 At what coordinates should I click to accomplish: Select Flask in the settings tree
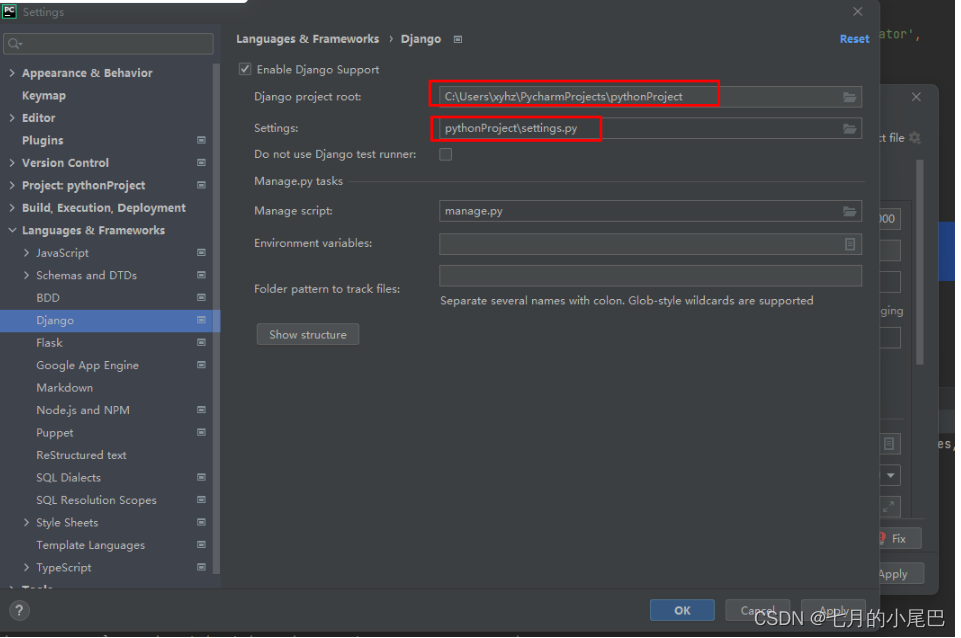49,343
